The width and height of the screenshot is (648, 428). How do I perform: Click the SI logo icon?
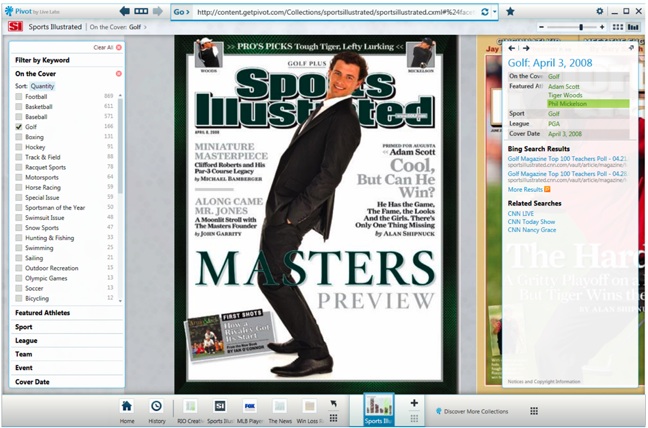(15, 27)
